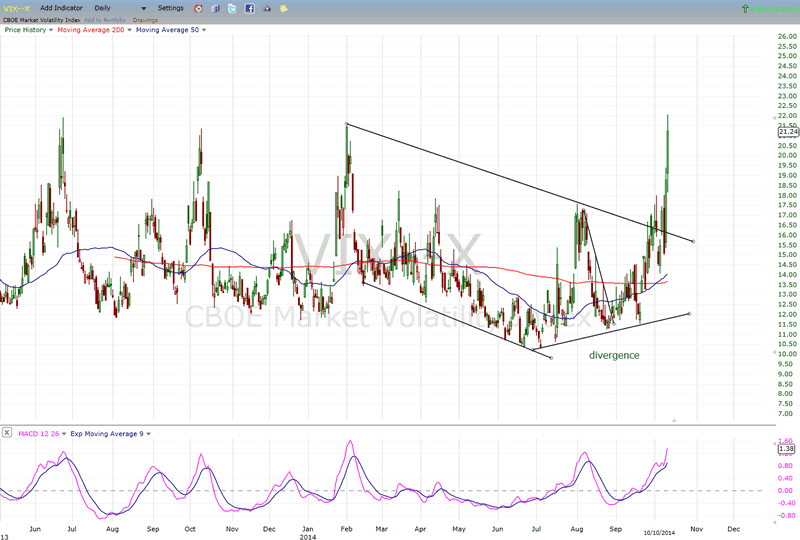Click the Feb month label on time axis
Viewport: 800px width, 540px height.
[347, 529]
